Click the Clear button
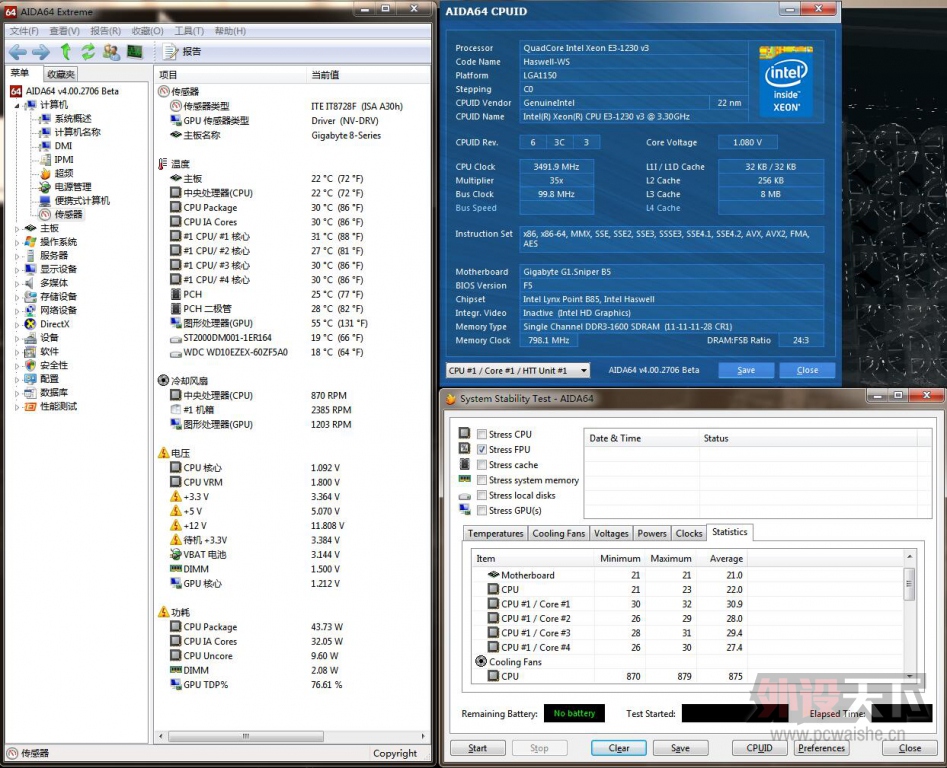The width and height of the screenshot is (947, 768). tap(618, 747)
